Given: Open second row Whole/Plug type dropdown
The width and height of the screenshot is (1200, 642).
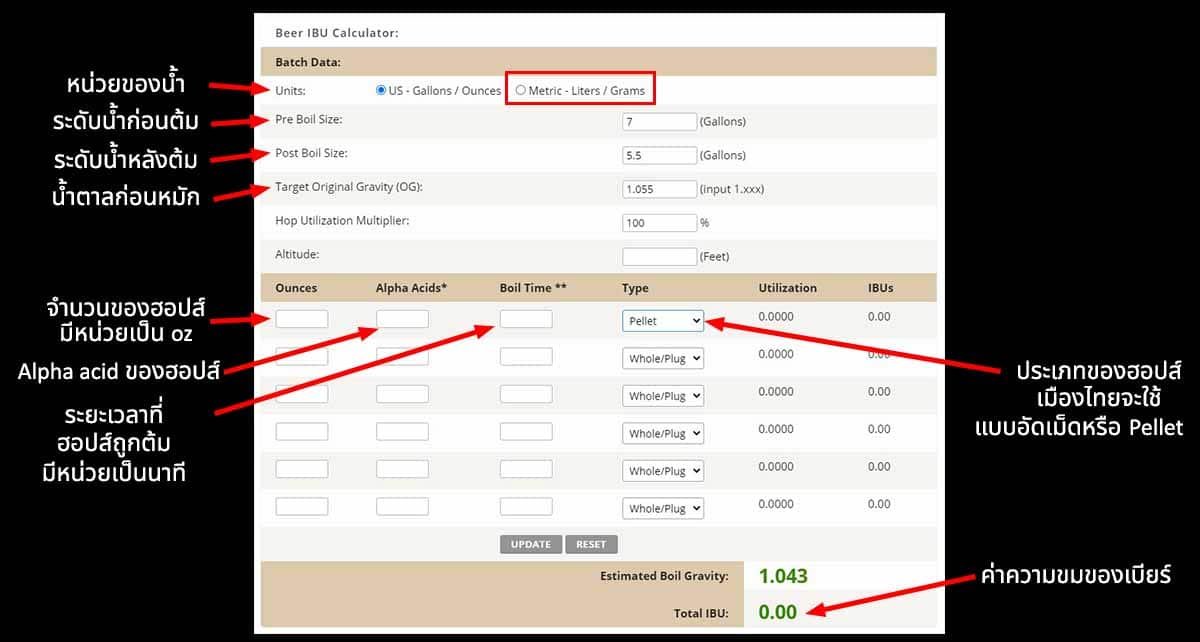Looking at the screenshot, I should pyautogui.click(x=662, y=358).
